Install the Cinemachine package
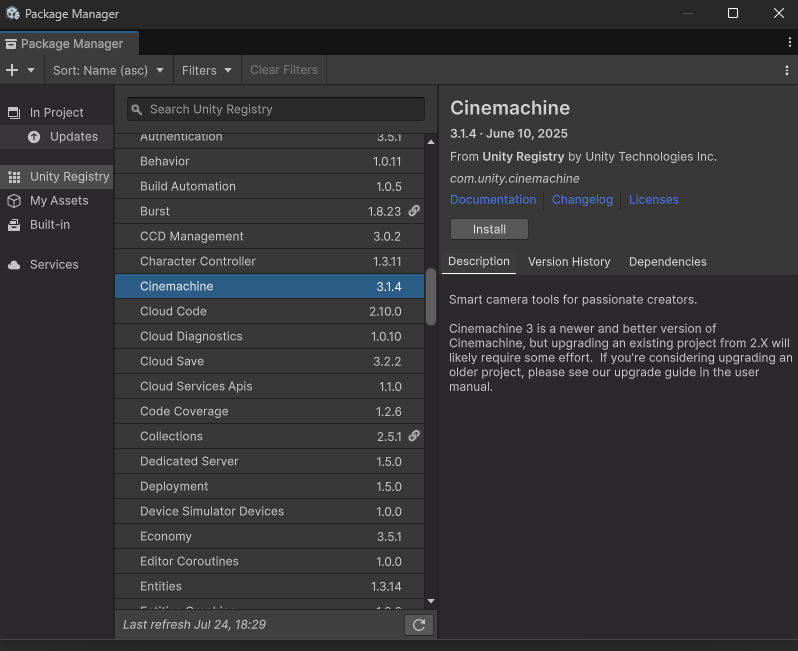Viewport: 798px width, 651px height. pyautogui.click(x=489, y=229)
